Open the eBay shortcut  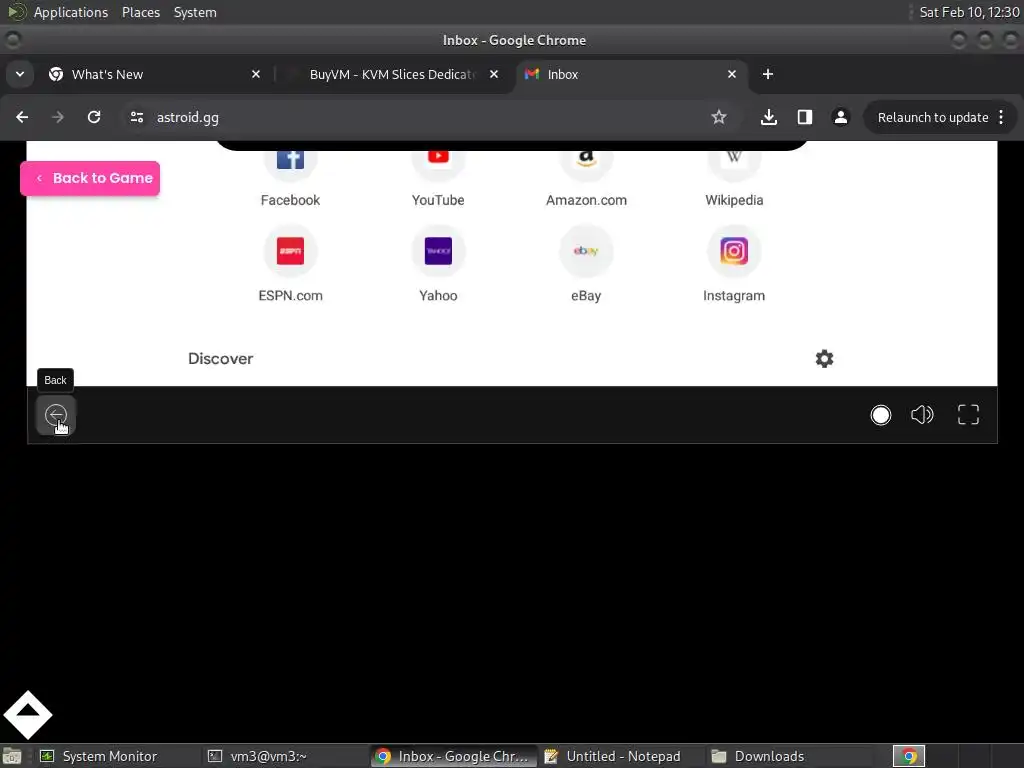point(586,264)
